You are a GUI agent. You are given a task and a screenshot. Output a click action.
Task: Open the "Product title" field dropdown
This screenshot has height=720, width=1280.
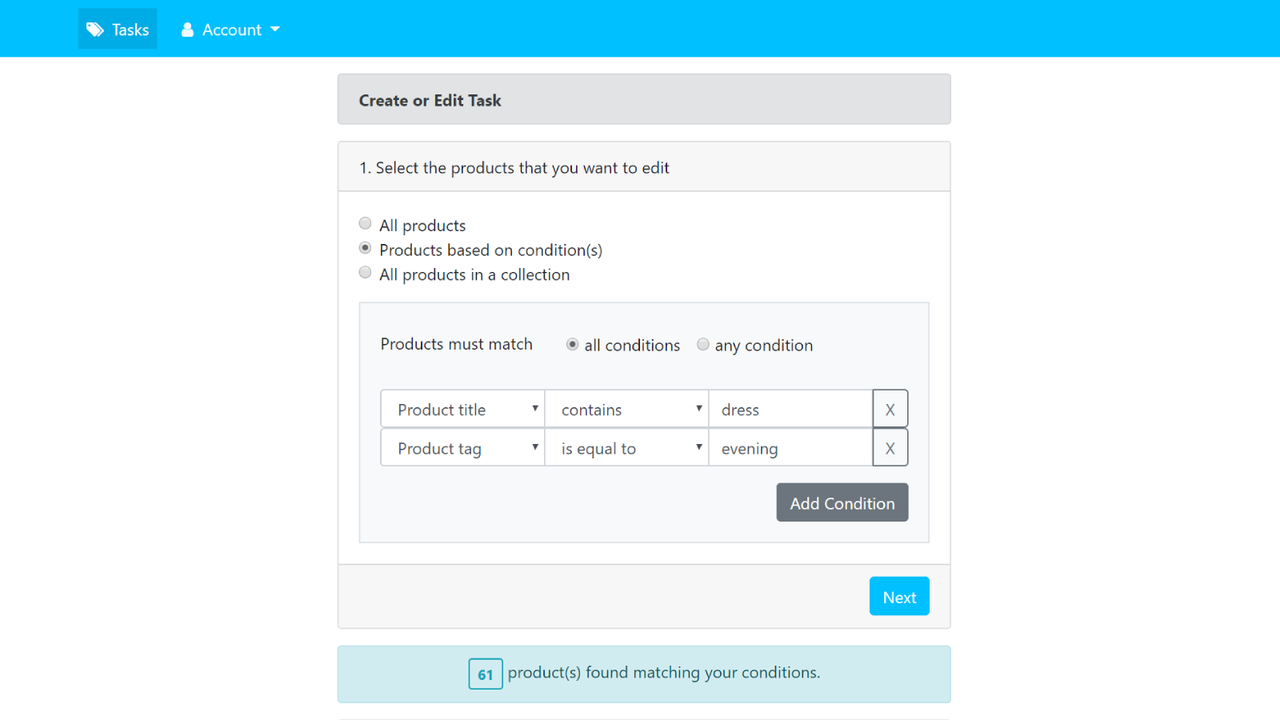point(462,409)
